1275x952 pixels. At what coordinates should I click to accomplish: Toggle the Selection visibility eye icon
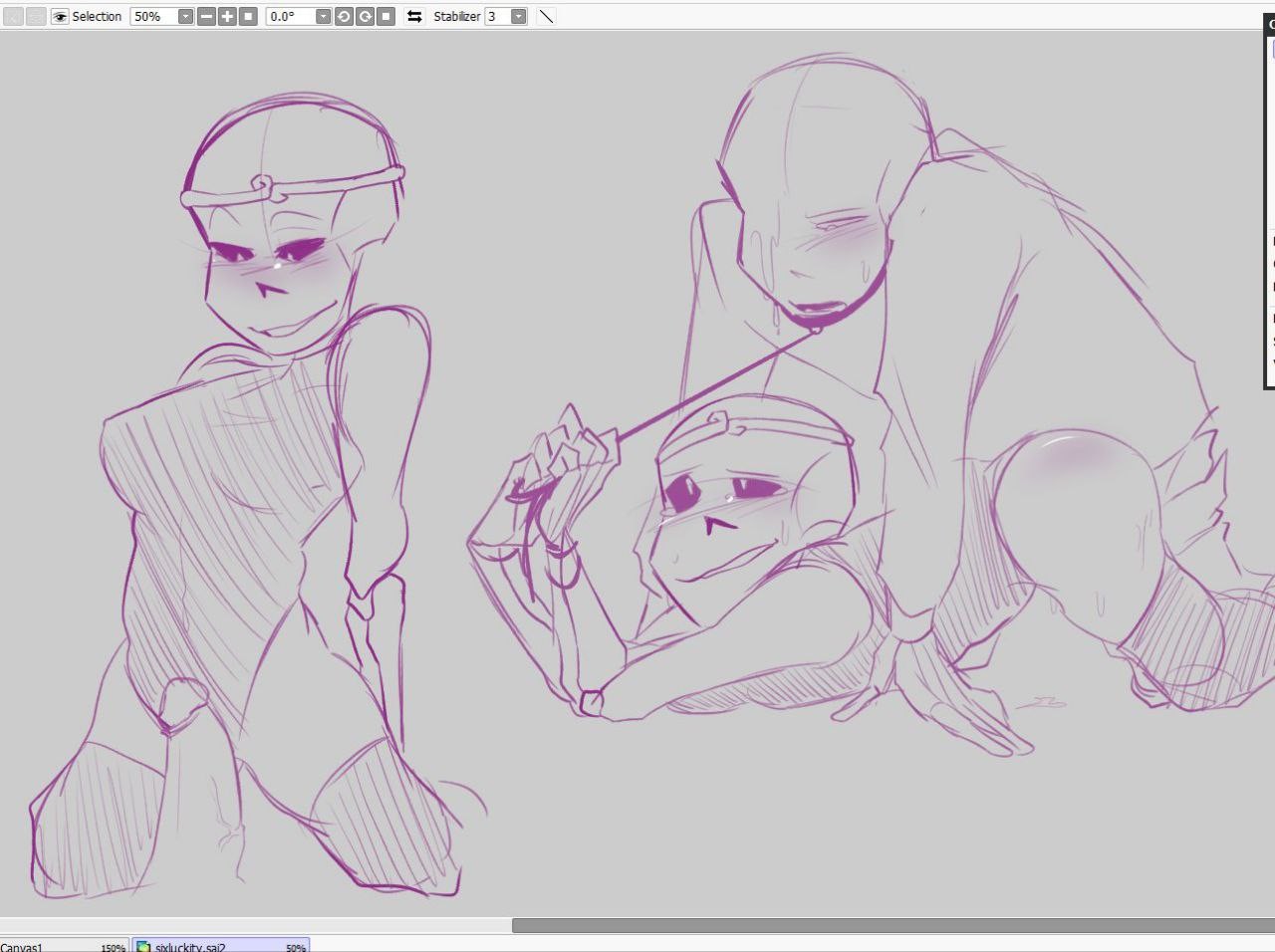coord(60,17)
